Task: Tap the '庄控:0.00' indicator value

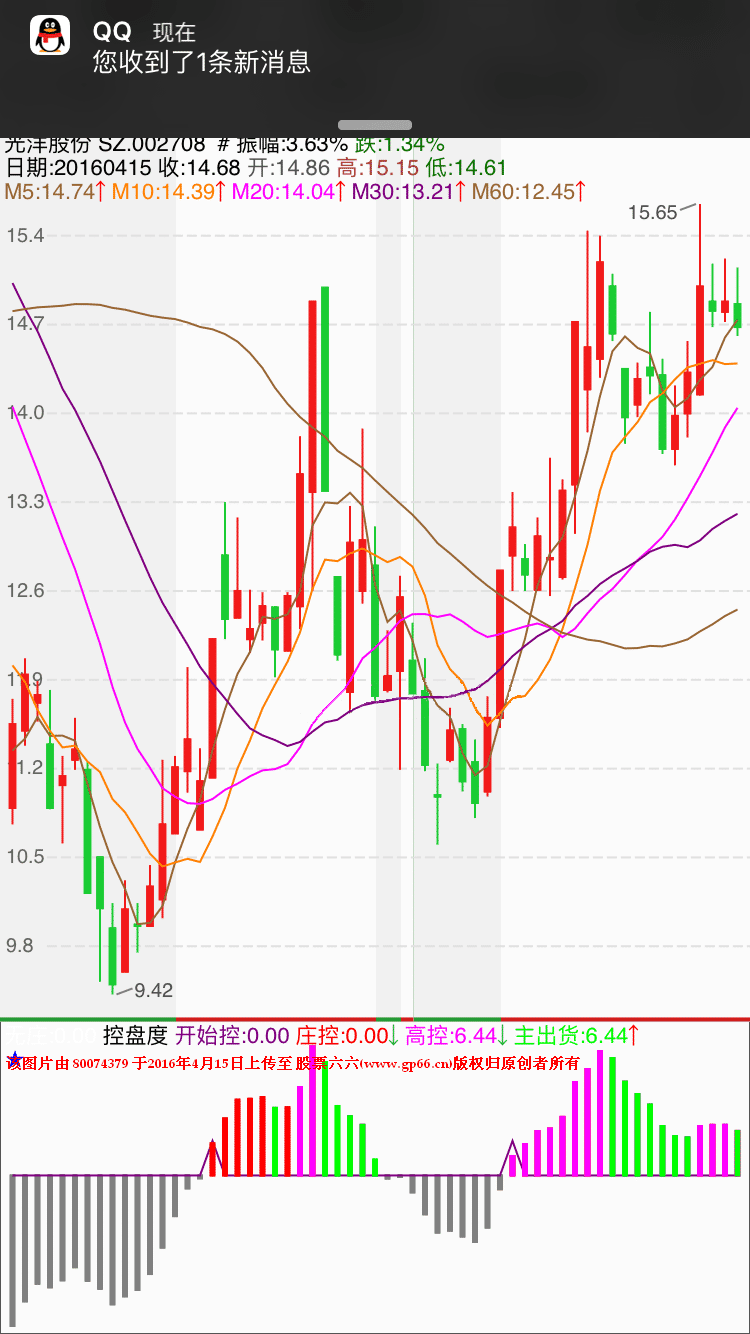Action: pyautogui.click(x=348, y=1035)
